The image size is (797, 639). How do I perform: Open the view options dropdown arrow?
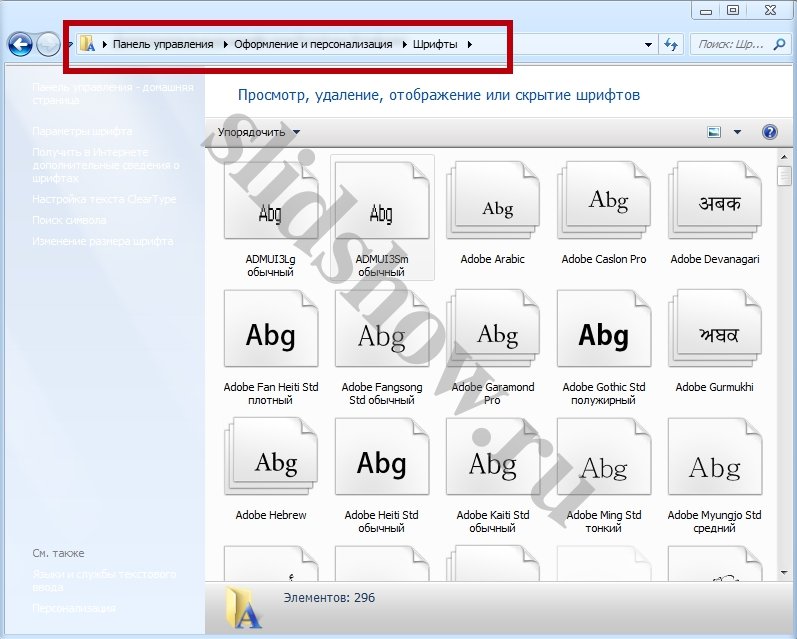click(737, 132)
